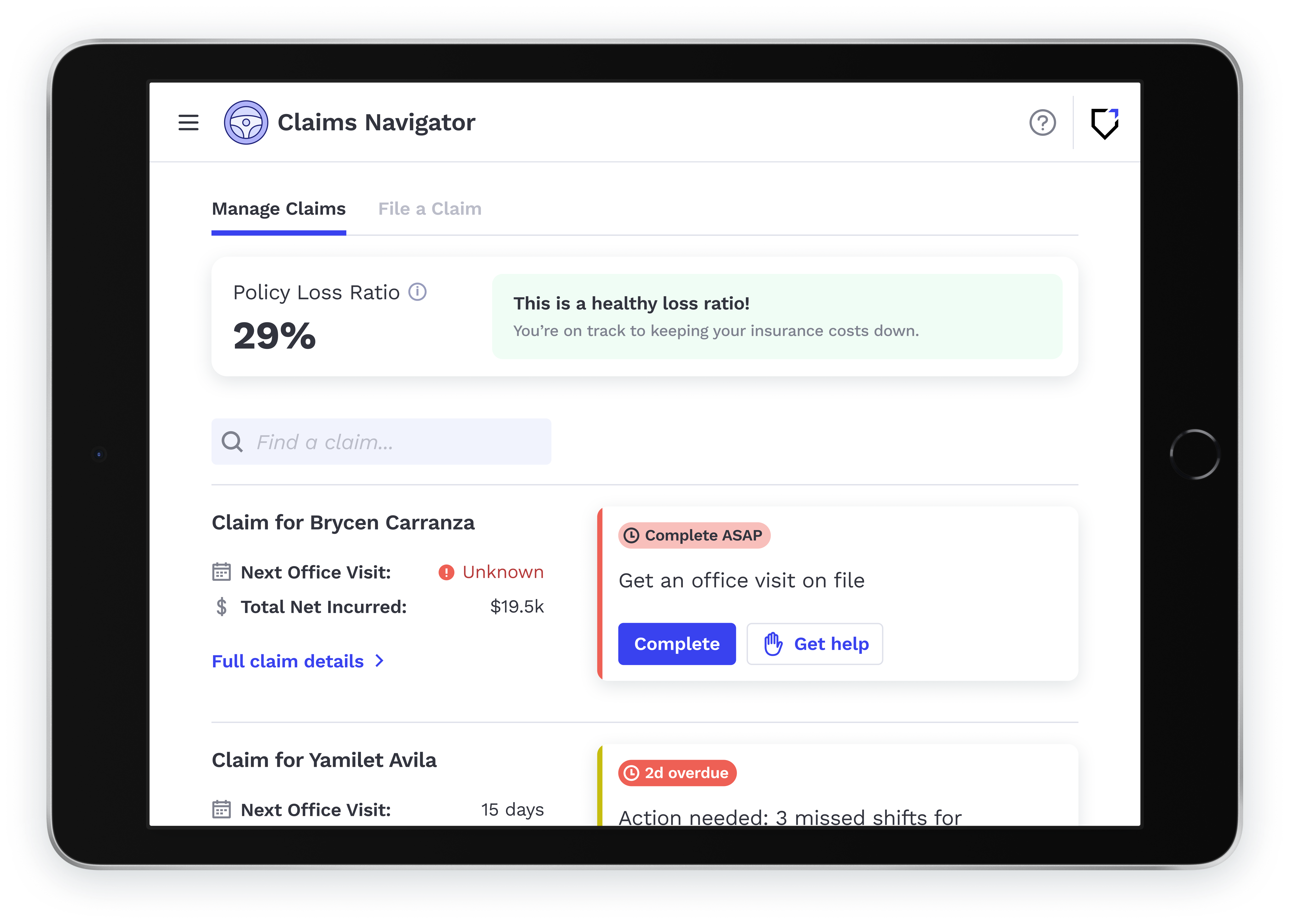Click clock icon in Complete ASAP badge
This screenshot has width=1289, height=924.
[x=631, y=535]
